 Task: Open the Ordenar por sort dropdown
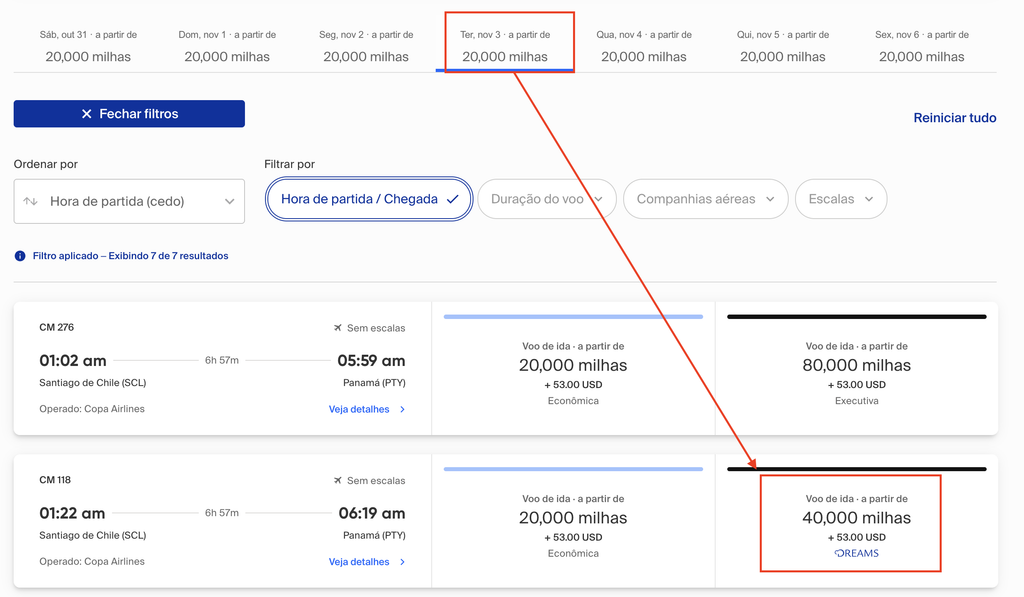click(129, 201)
